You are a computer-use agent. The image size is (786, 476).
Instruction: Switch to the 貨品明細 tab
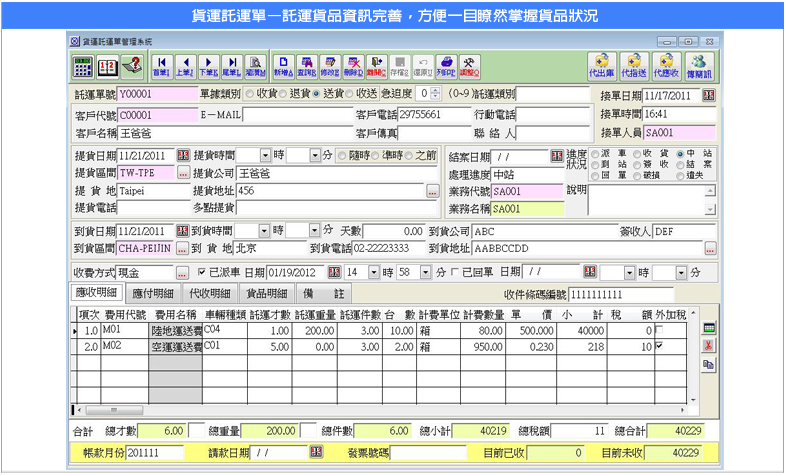267,293
